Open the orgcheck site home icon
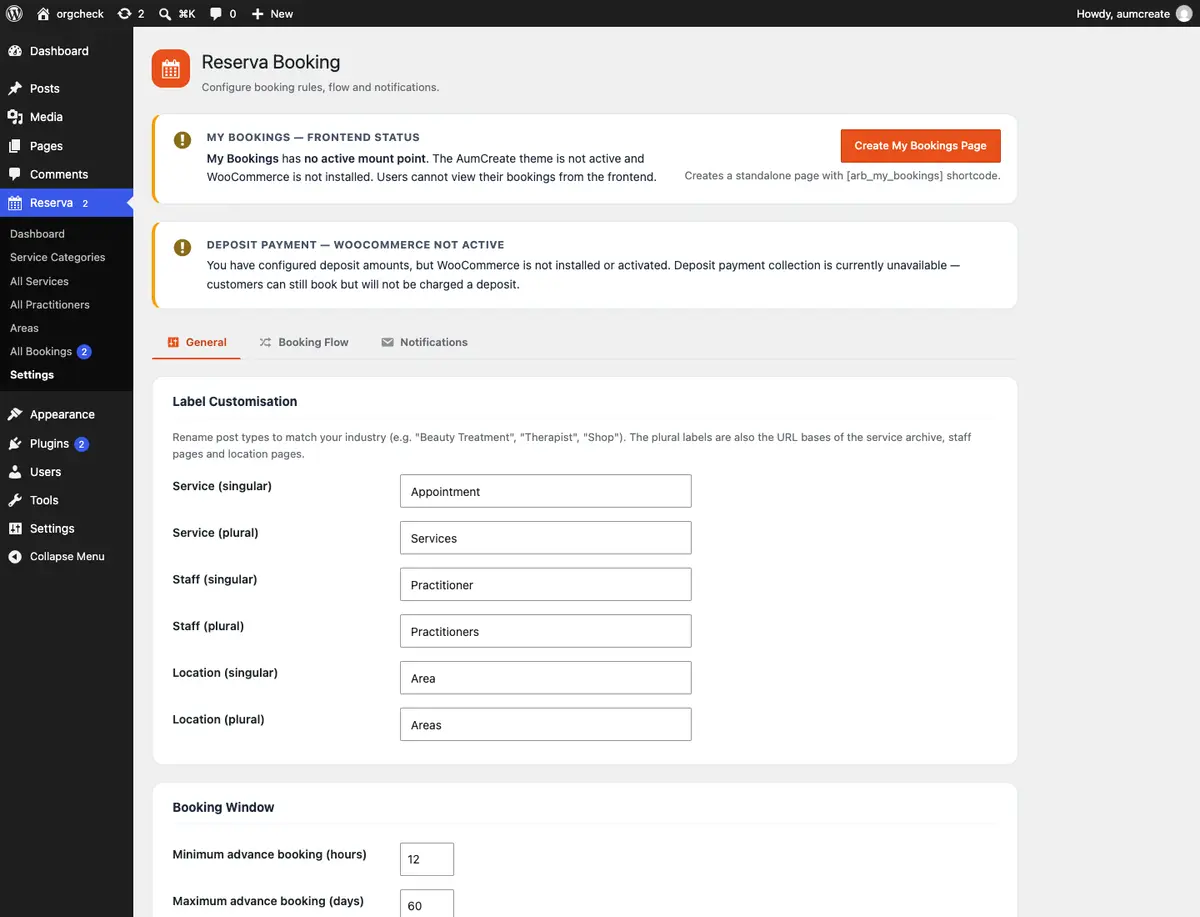 [x=43, y=14]
